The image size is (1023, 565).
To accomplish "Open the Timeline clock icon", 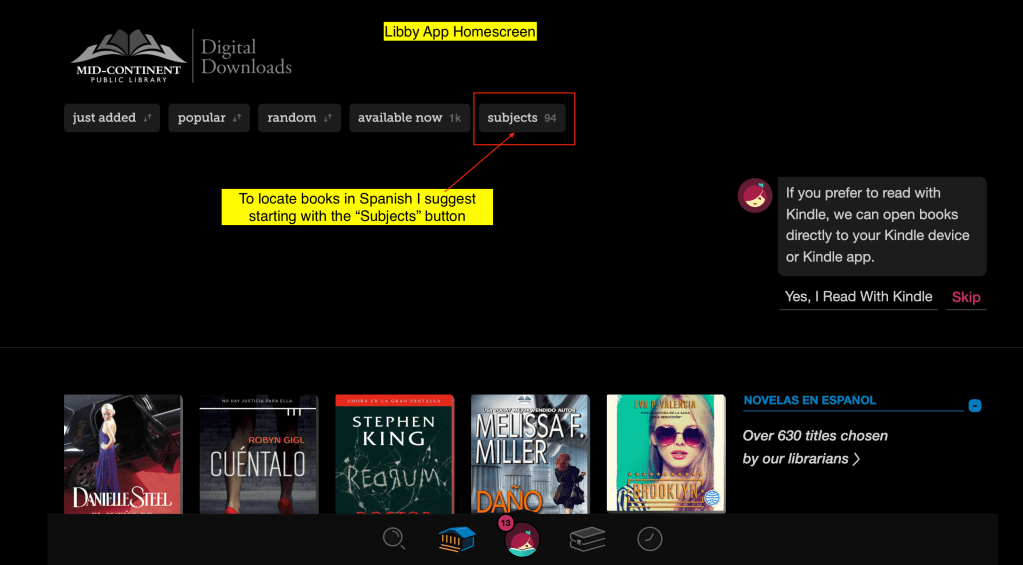I will coord(650,539).
